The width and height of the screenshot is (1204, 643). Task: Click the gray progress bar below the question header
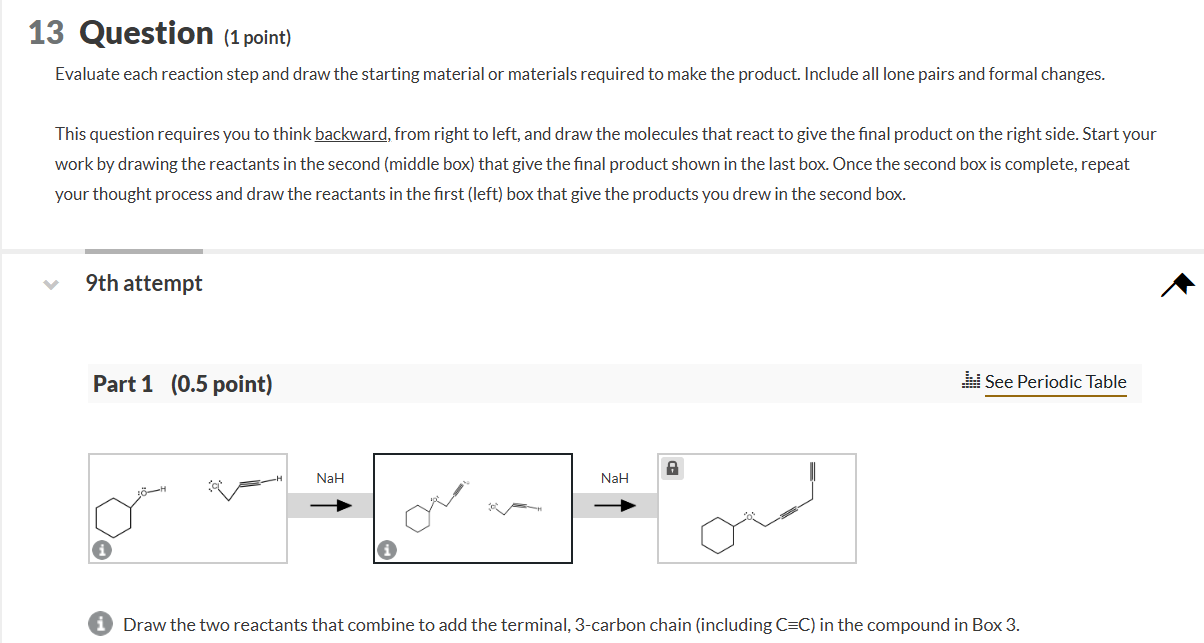[x=143, y=249]
